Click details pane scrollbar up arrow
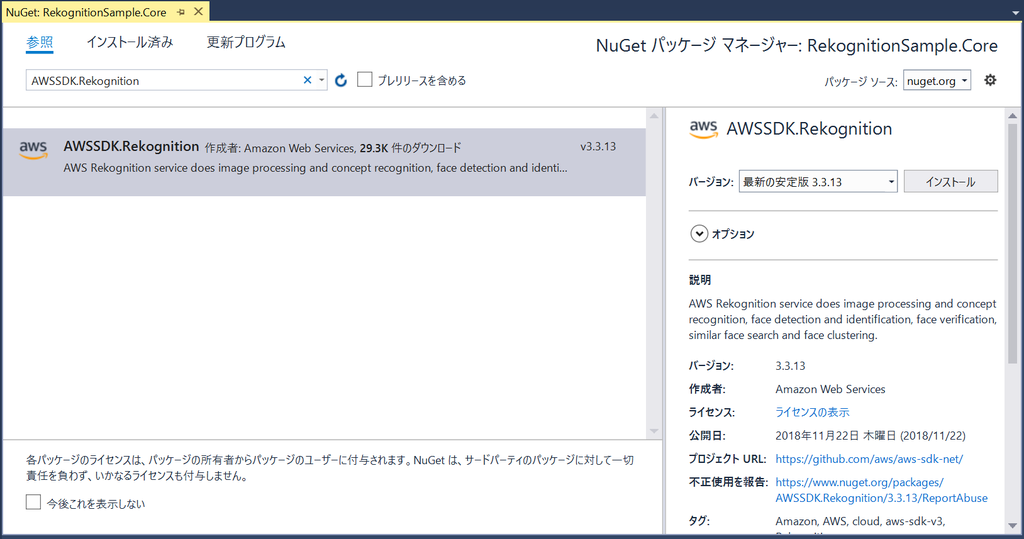The image size is (1024, 539). 1012,116
